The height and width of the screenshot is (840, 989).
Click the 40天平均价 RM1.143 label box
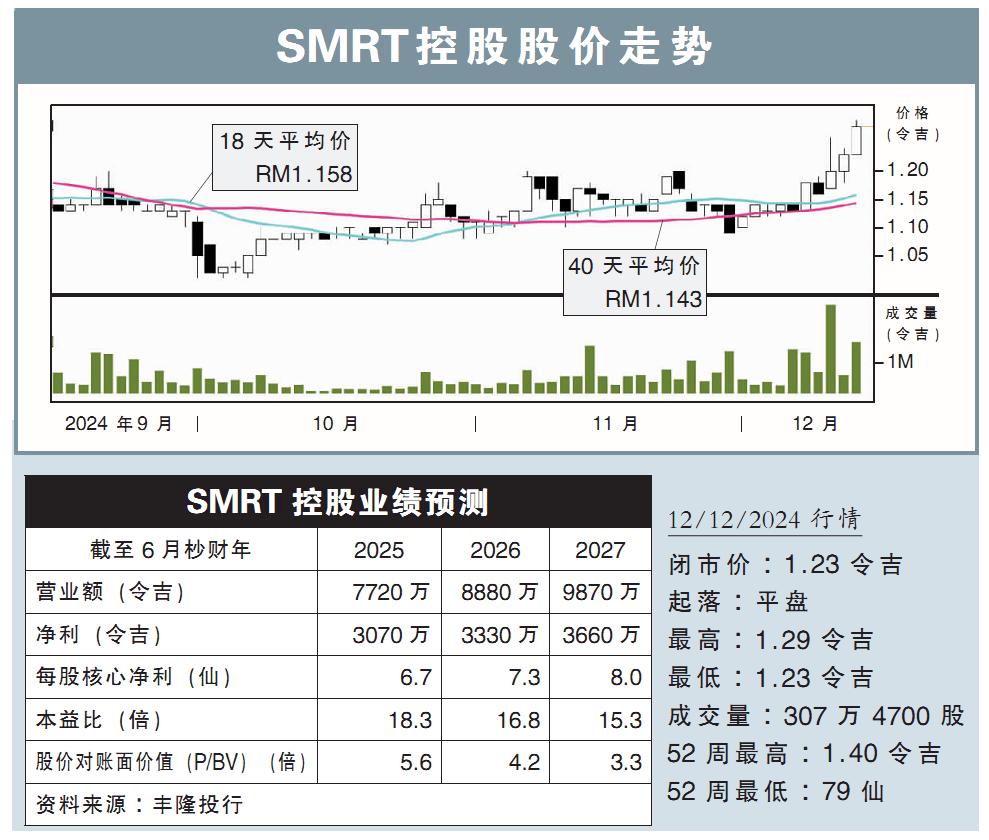coord(635,282)
